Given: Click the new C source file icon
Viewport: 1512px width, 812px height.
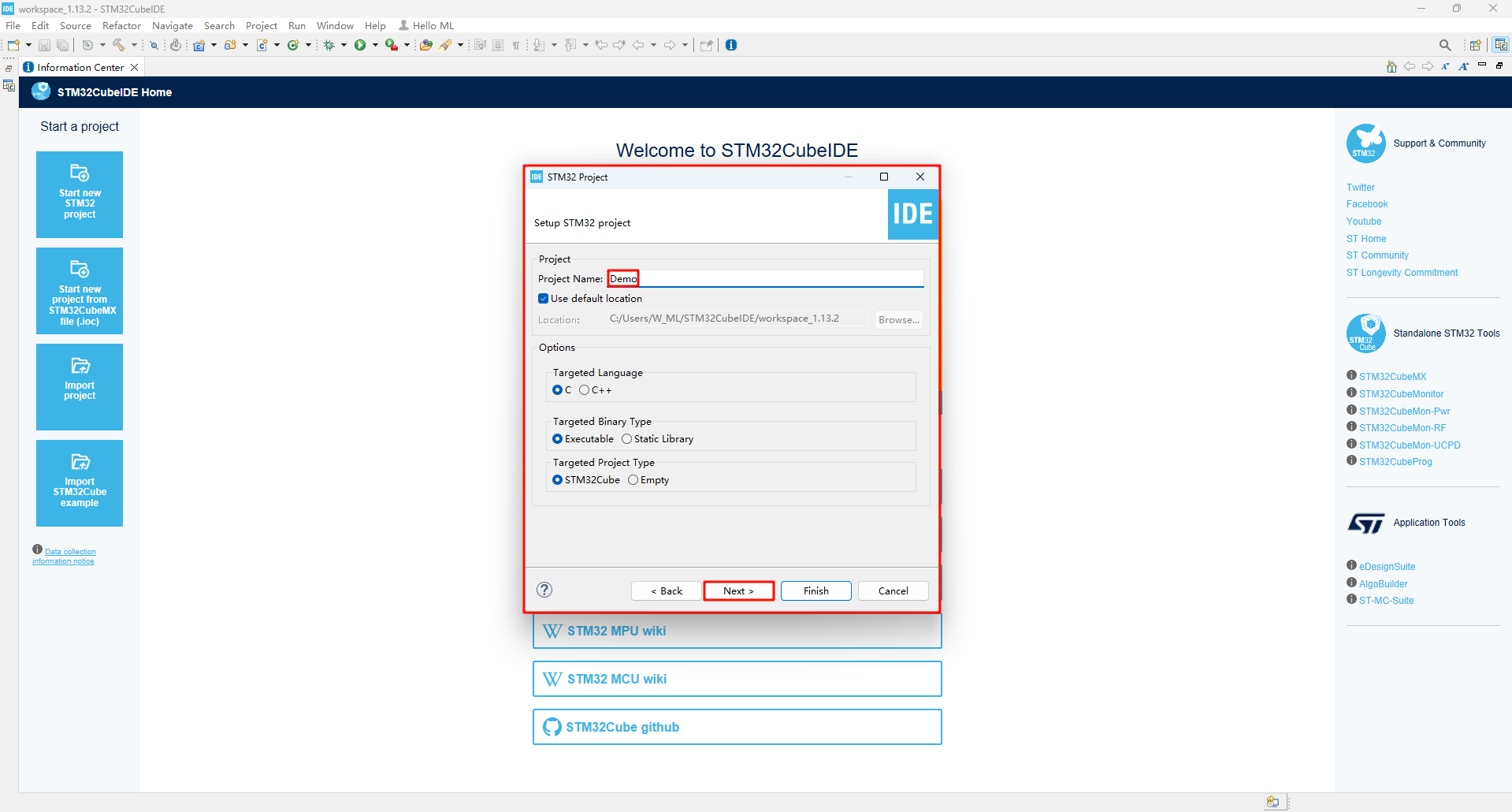Looking at the screenshot, I should point(262,45).
